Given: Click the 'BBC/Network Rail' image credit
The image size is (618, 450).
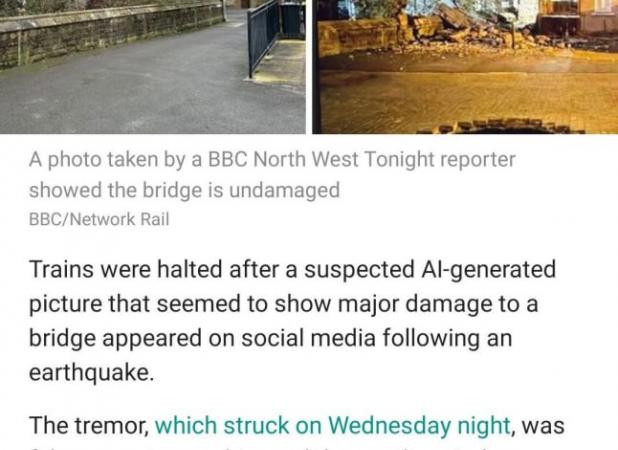Looking at the screenshot, I should pyautogui.click(x=99, y=219).
